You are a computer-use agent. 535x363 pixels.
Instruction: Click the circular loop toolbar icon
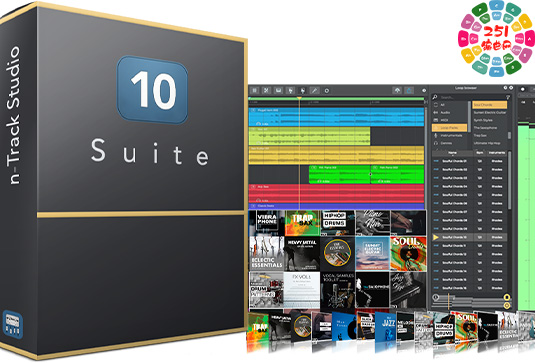[x=327, y=91]
